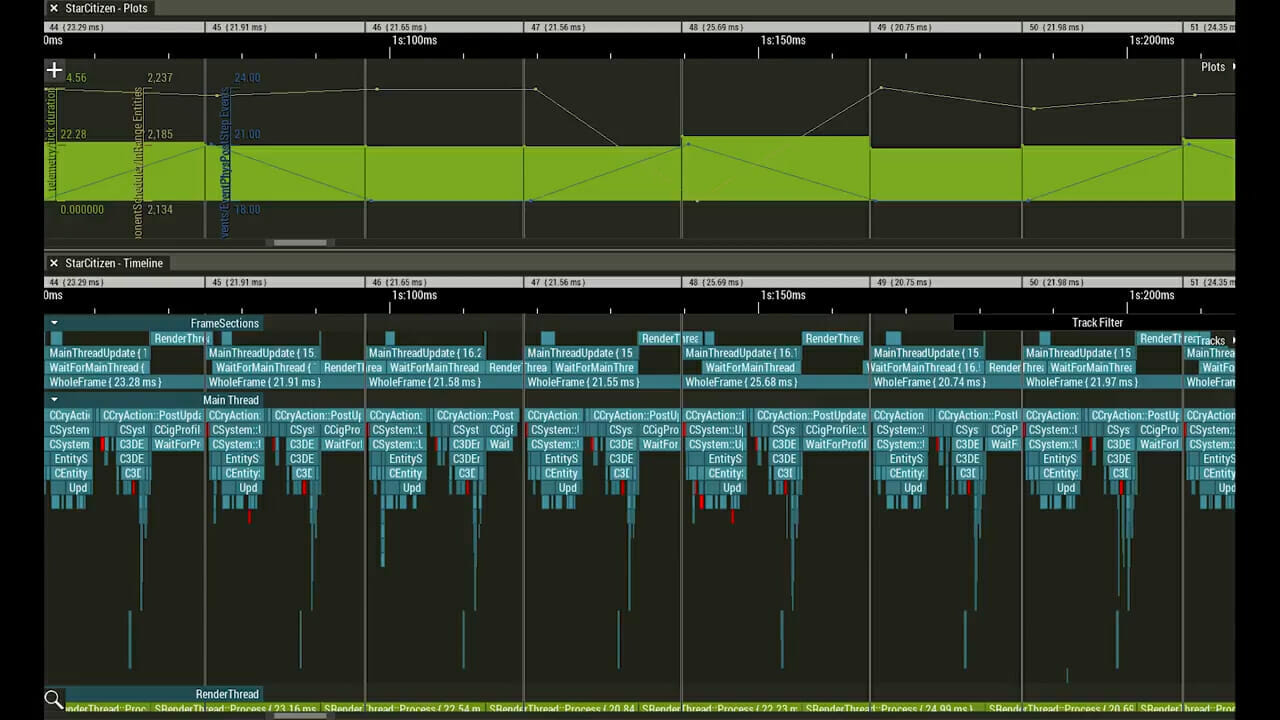Close the StarCitizen - Timeline panel

pos(54,263)
